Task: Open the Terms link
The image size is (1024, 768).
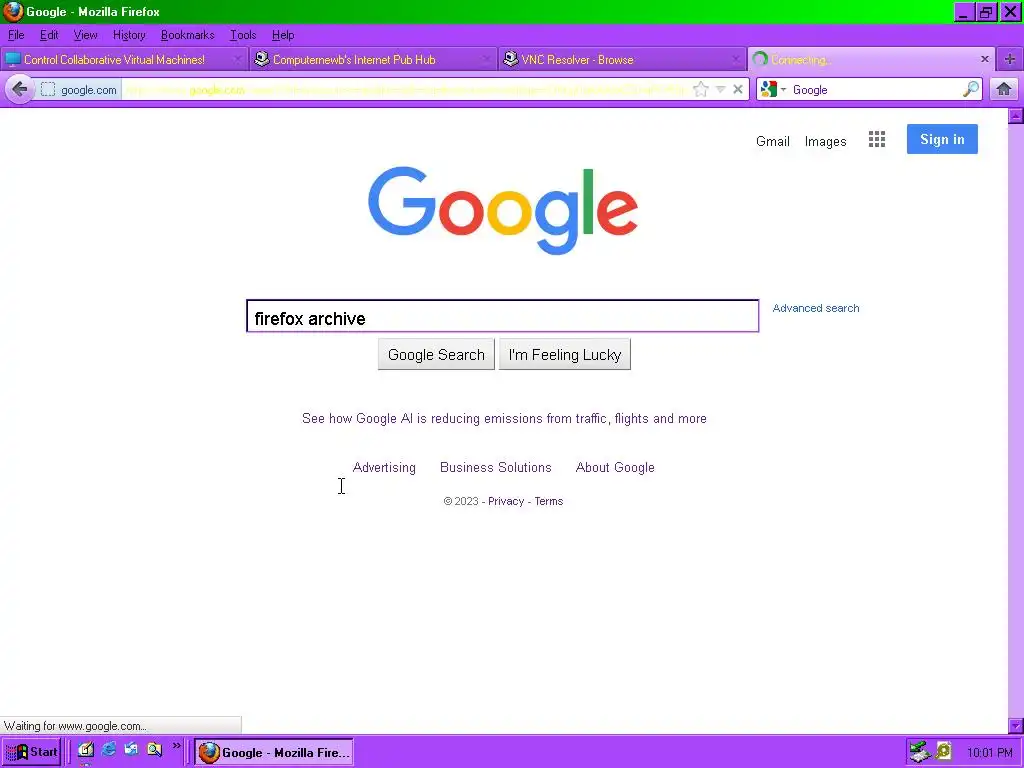Action: point(549,502)
